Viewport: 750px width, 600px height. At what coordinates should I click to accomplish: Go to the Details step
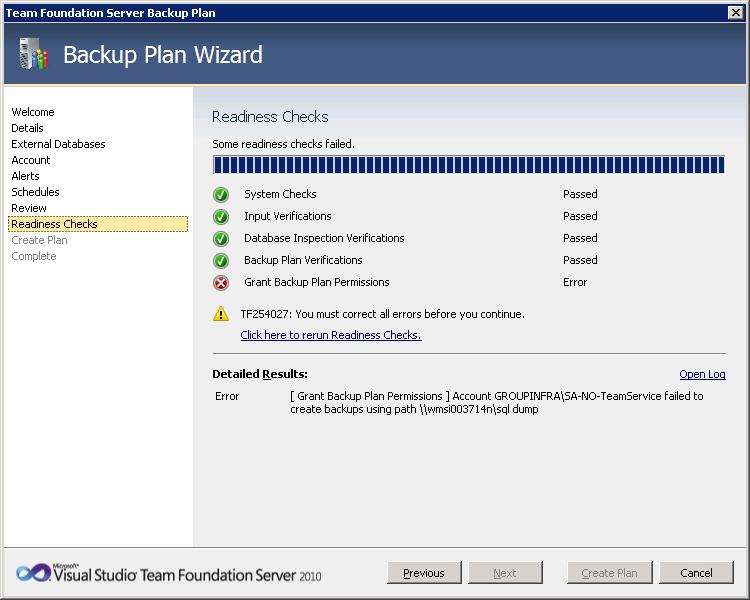[28, 128]
